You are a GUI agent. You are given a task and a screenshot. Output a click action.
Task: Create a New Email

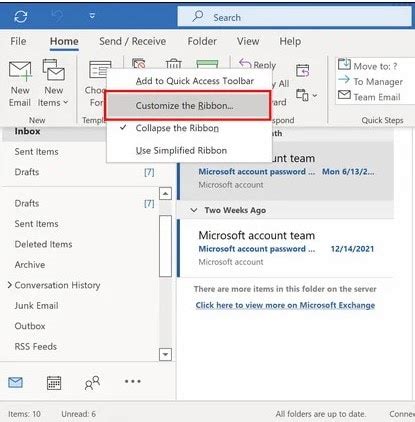[x=20, y=84]
